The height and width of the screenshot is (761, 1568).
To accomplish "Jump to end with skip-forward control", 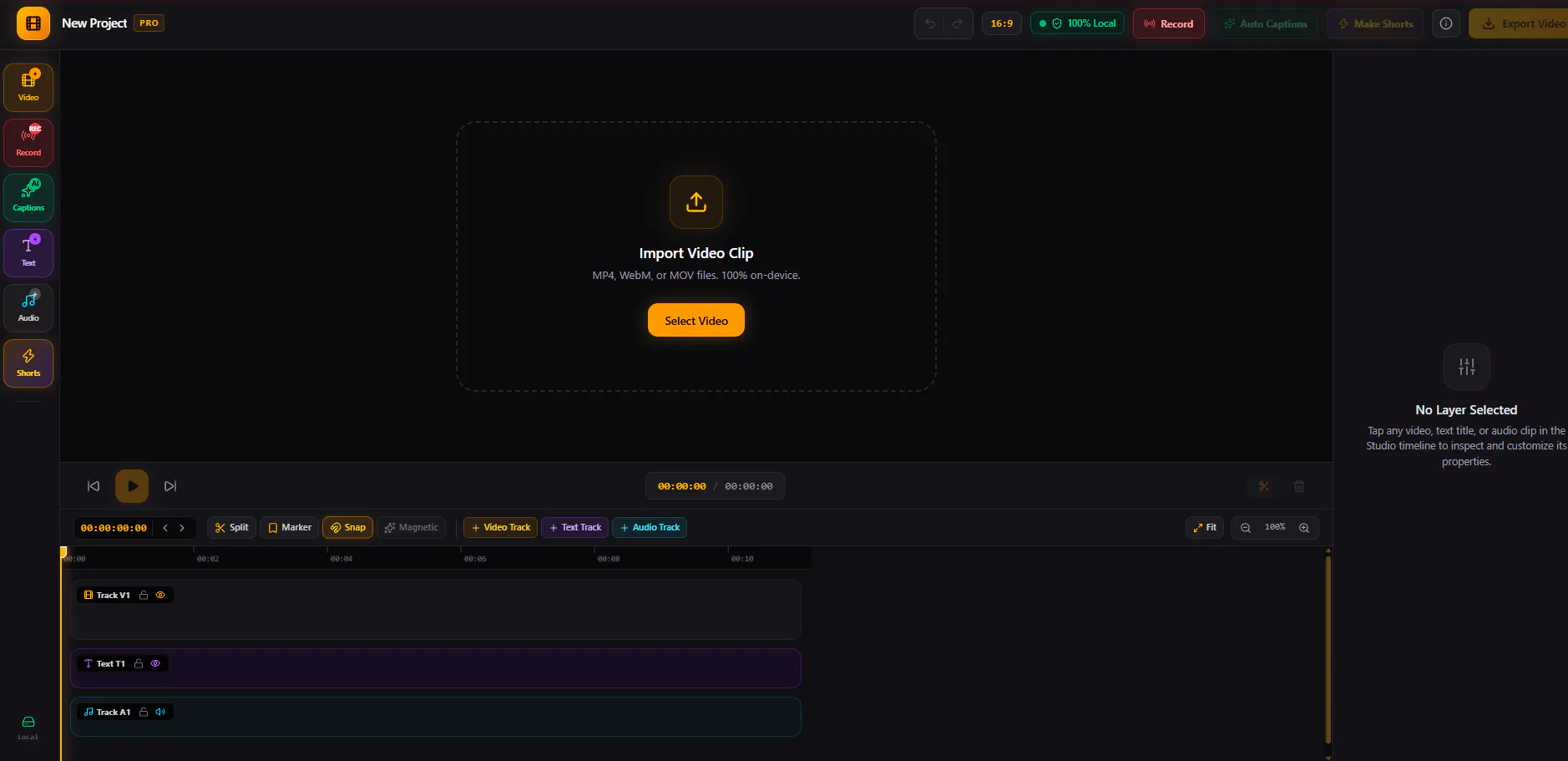I will click(170, 486).
